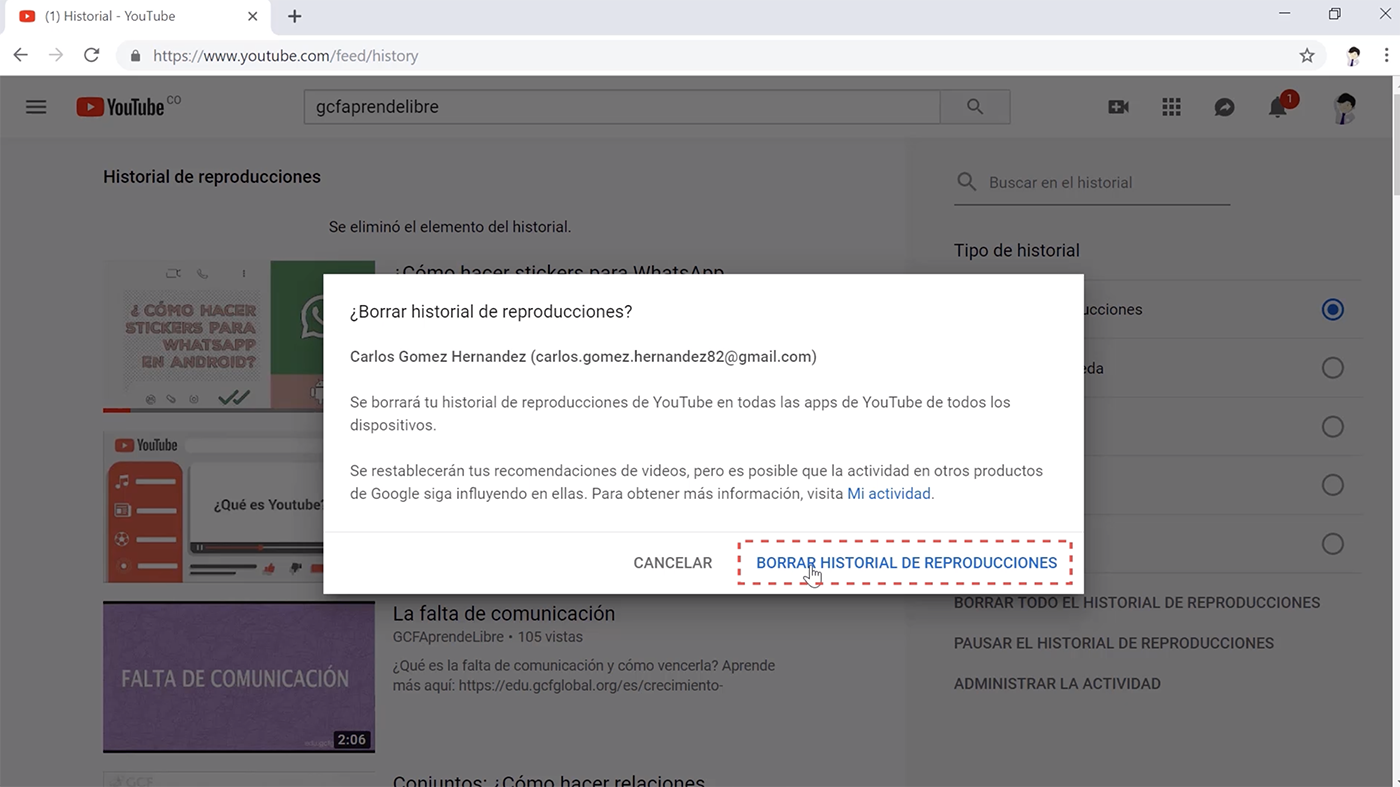
Task: Reload the page
Action: click(x=91, y=56)
